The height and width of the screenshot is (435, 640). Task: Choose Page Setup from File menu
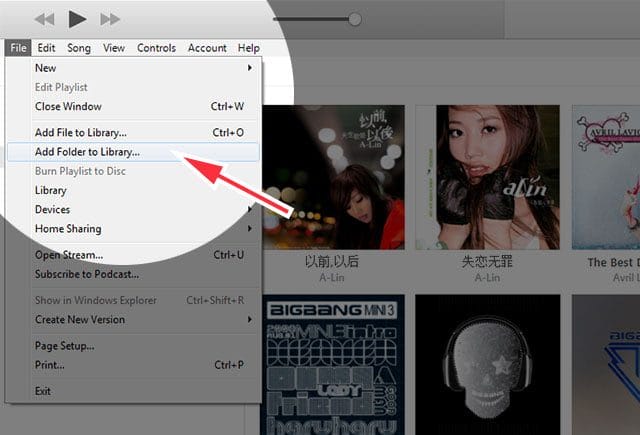pyautogui.click(x=133, y=346)
